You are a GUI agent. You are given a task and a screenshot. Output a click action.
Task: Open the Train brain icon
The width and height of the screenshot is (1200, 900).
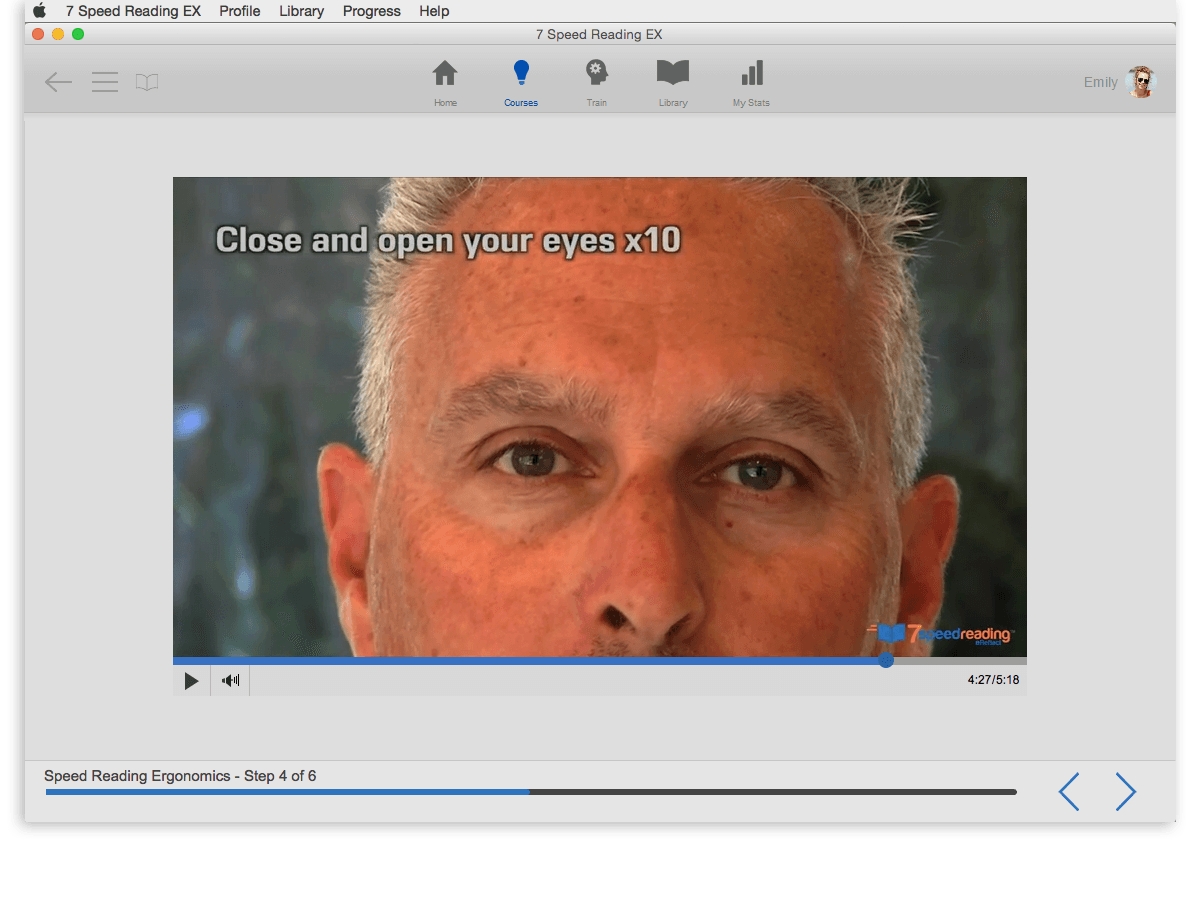coord(597,82)
